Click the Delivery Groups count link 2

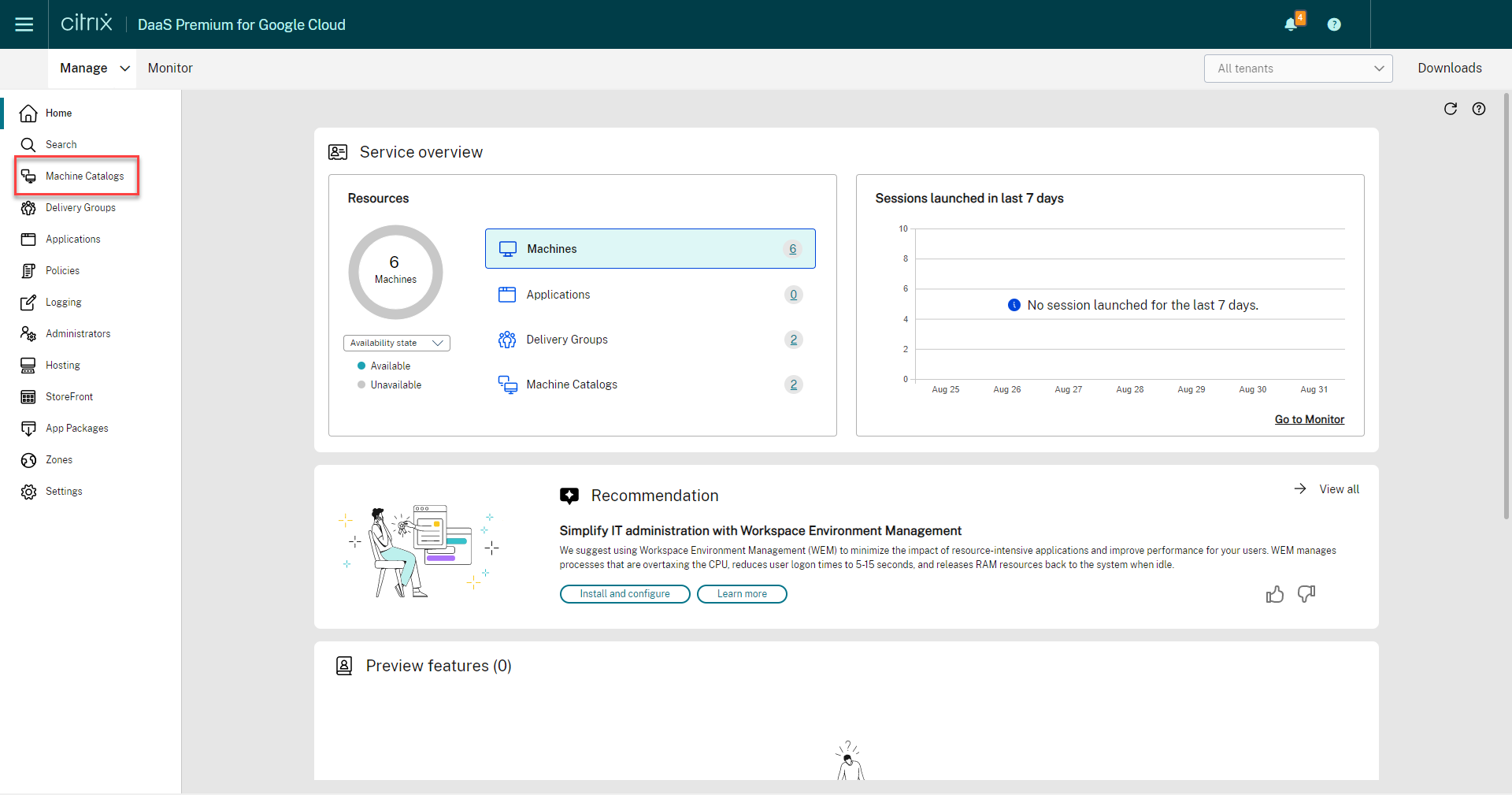pos(793,340)
